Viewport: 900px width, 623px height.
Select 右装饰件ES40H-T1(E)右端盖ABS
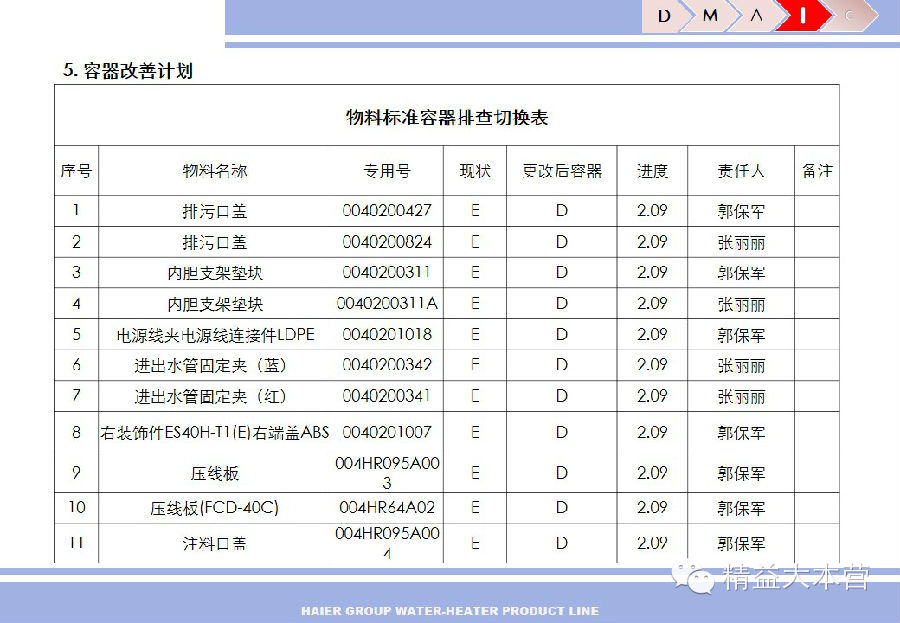coord(215,432)
